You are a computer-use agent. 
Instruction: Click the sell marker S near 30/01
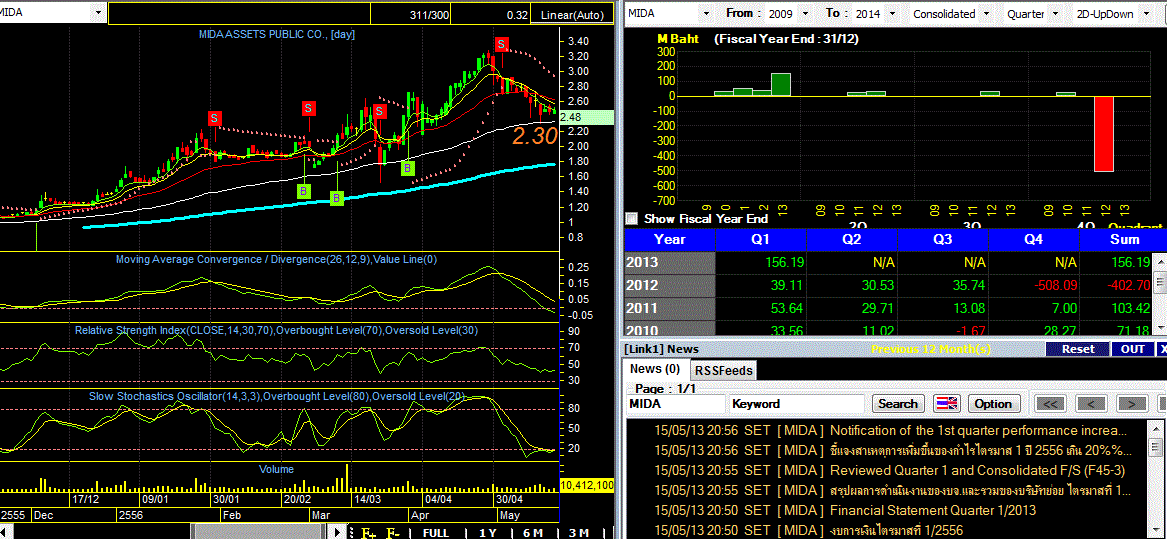[214, 118]
